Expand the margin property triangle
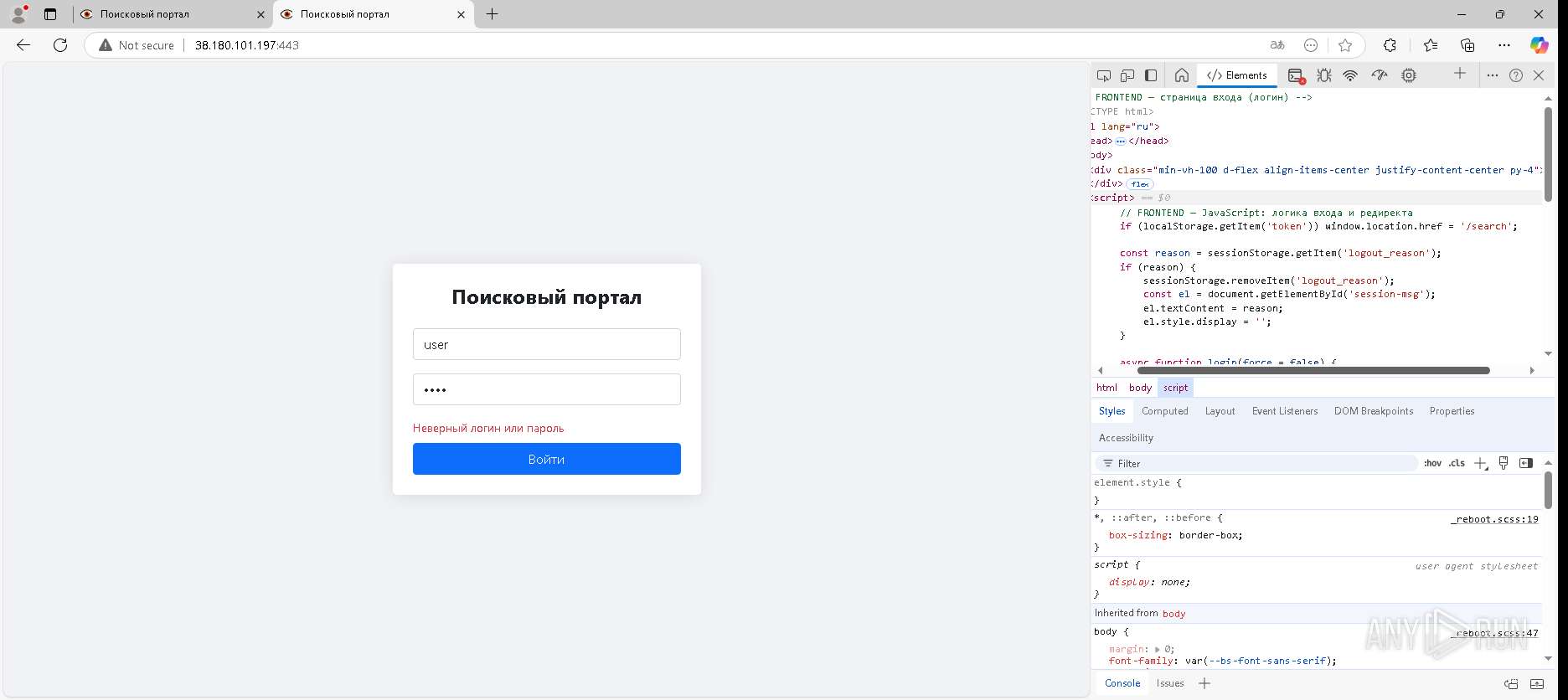 tap(1157, 649)
